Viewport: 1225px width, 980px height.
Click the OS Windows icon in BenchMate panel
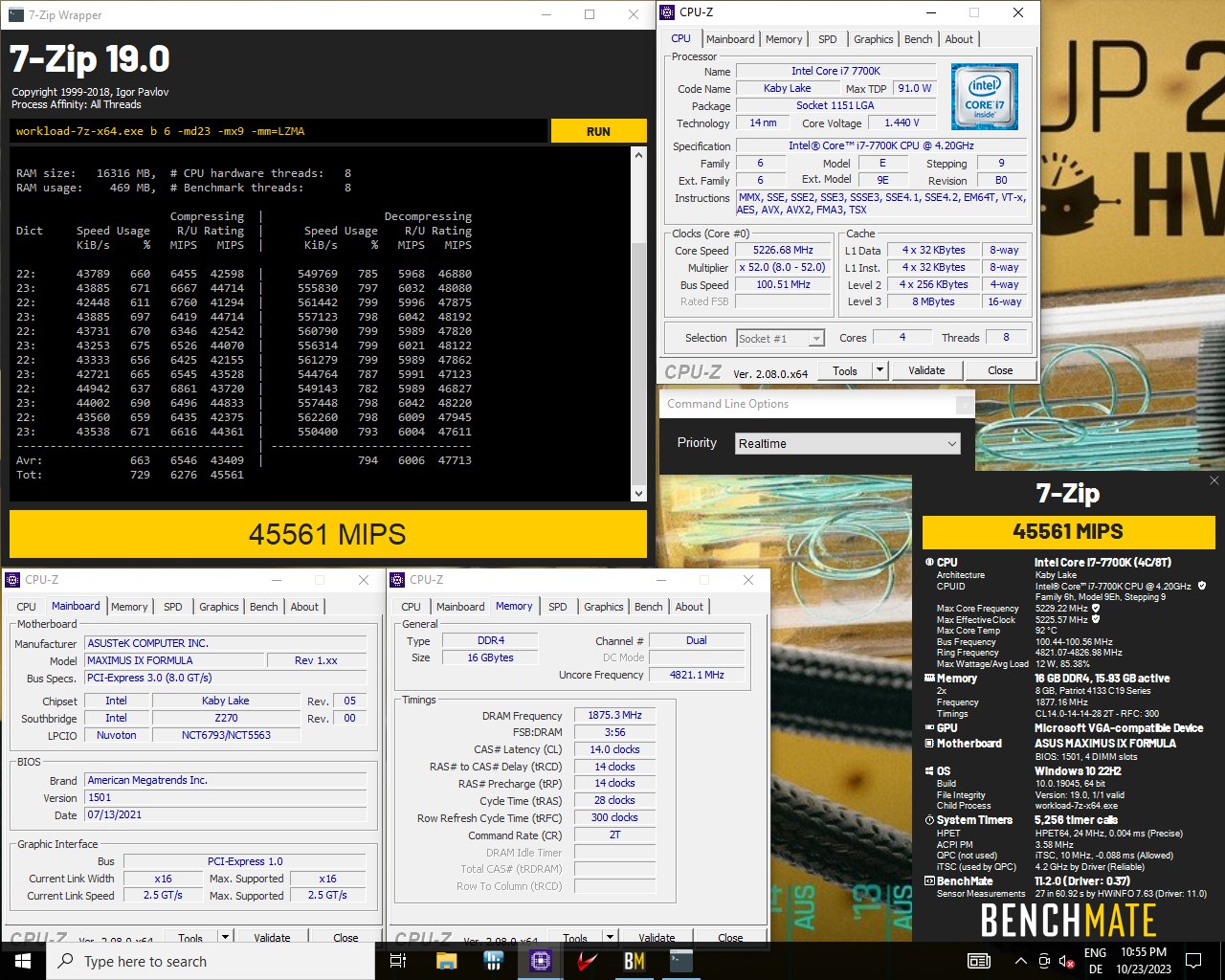928,771
